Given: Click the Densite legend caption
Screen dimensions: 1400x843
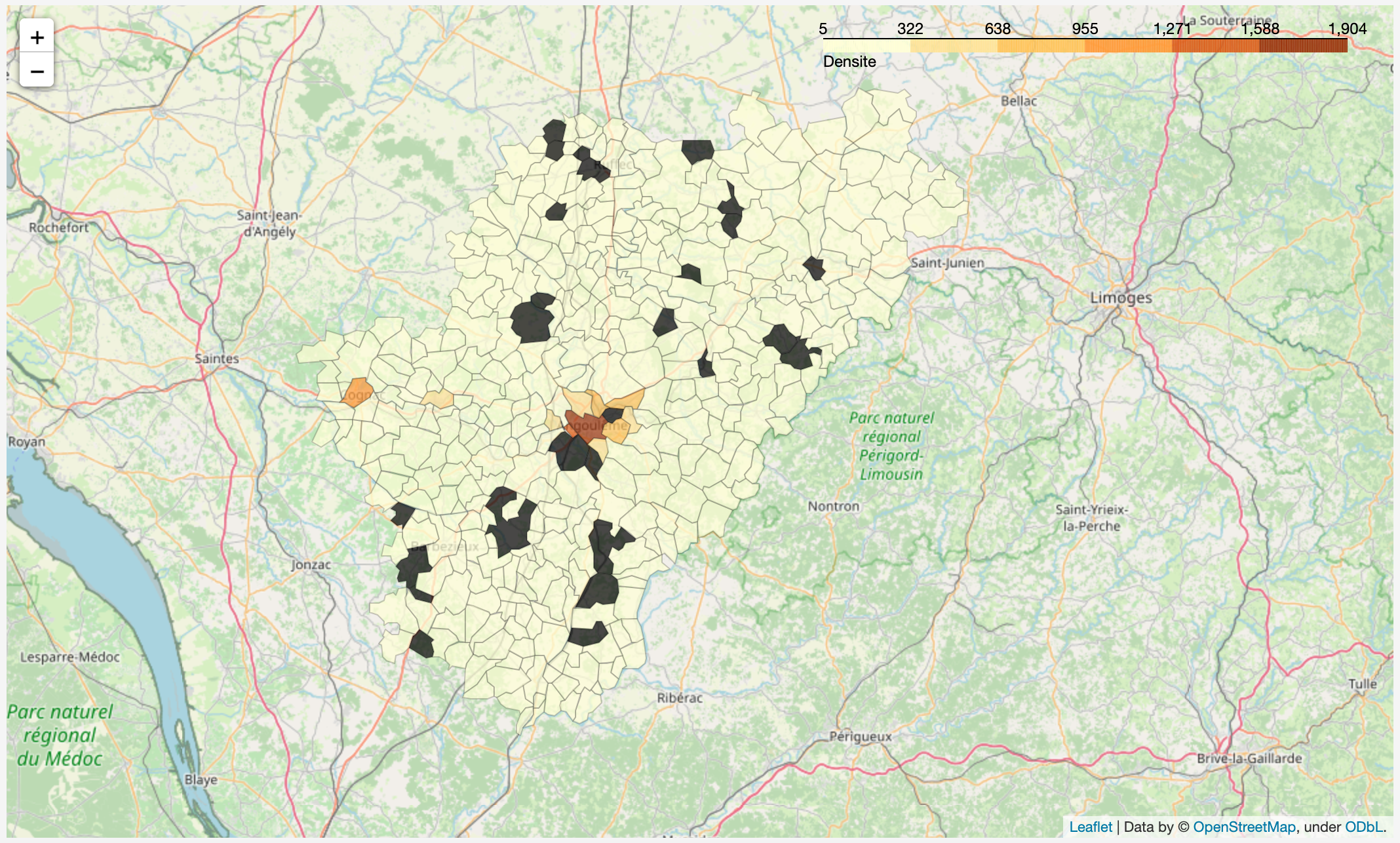Looking at the screenshot, I should pos(849,62).
